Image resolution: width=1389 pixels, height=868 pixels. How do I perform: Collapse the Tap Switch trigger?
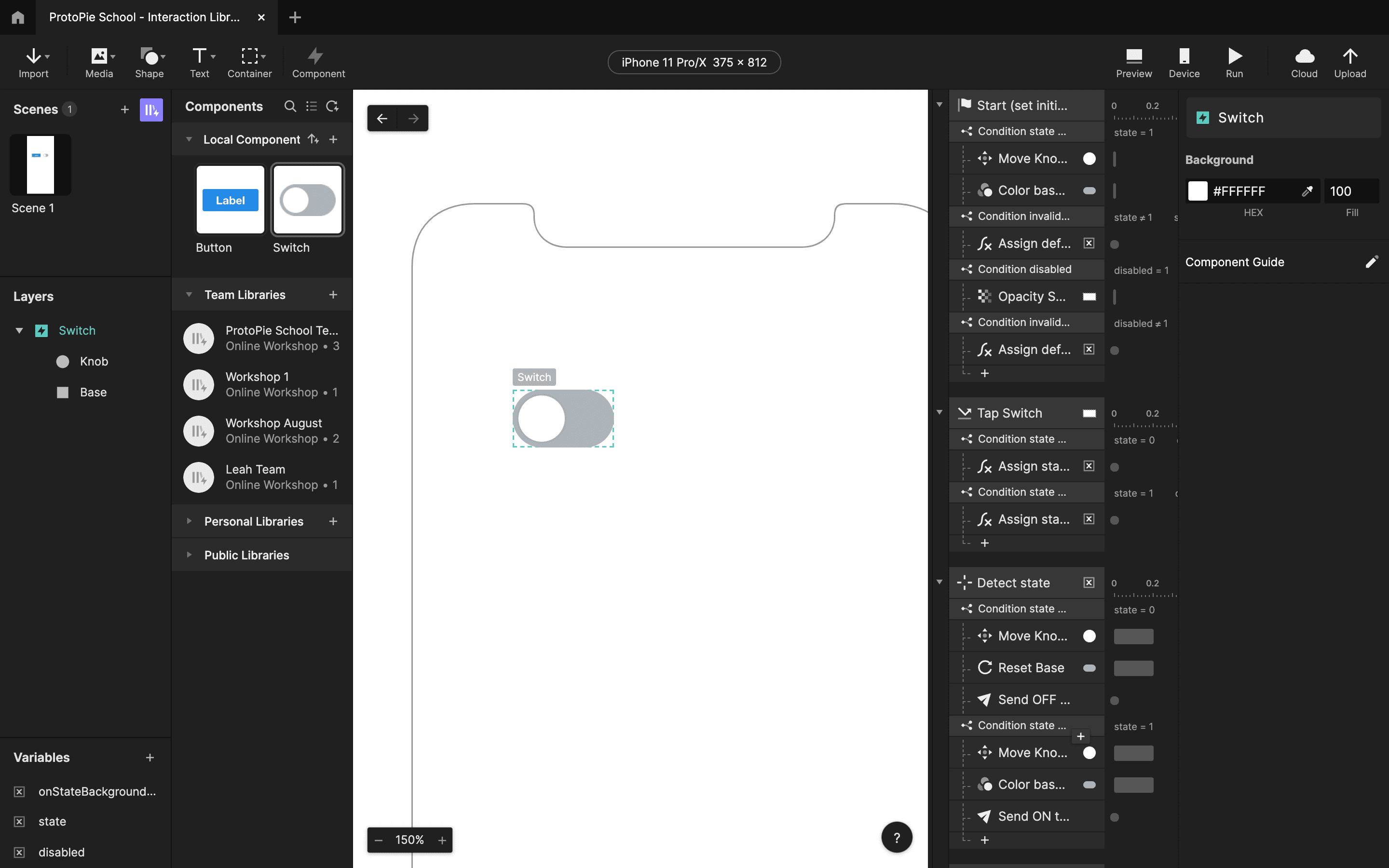(940, 412)
